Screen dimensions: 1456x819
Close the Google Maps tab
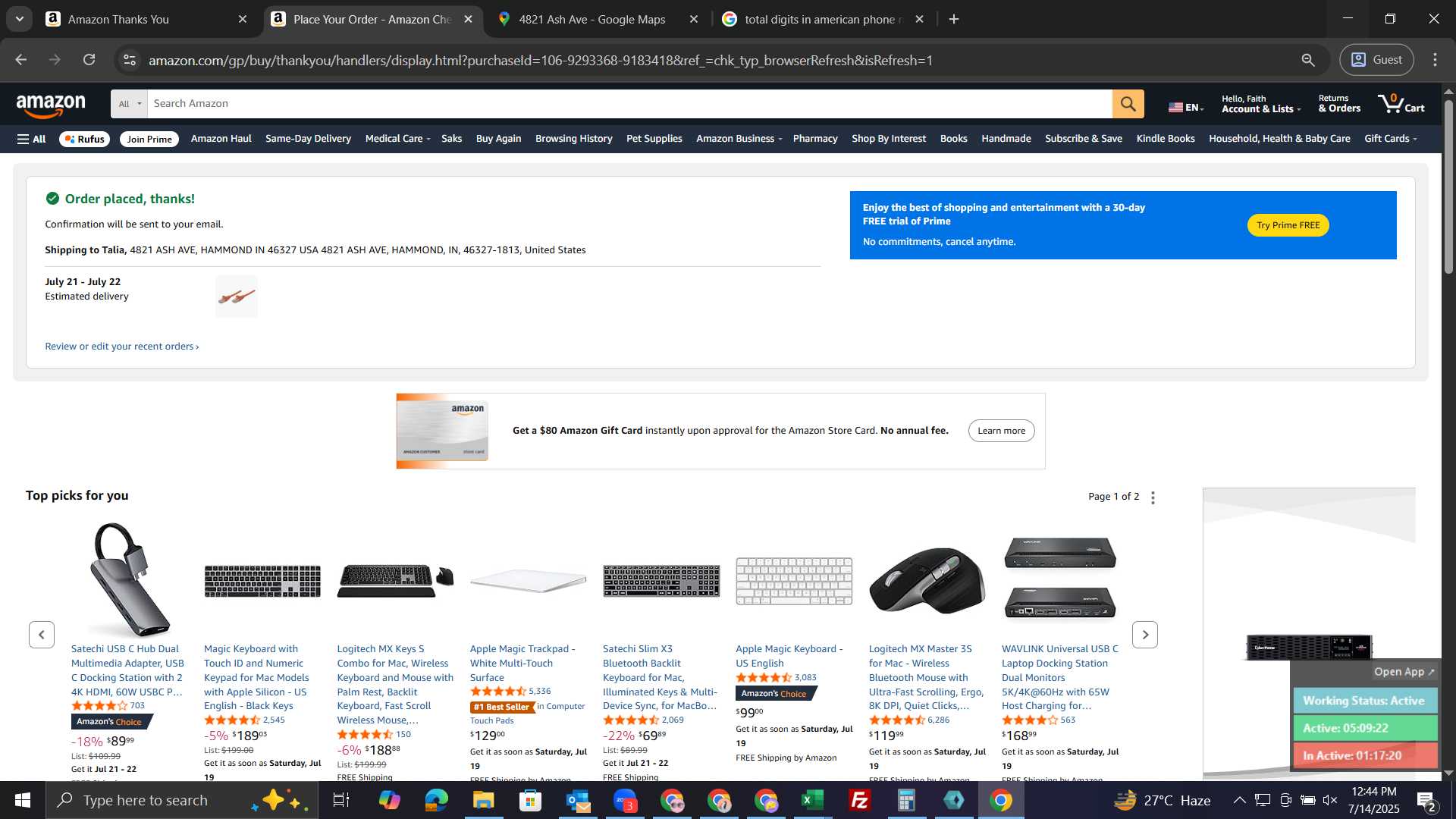693,19
